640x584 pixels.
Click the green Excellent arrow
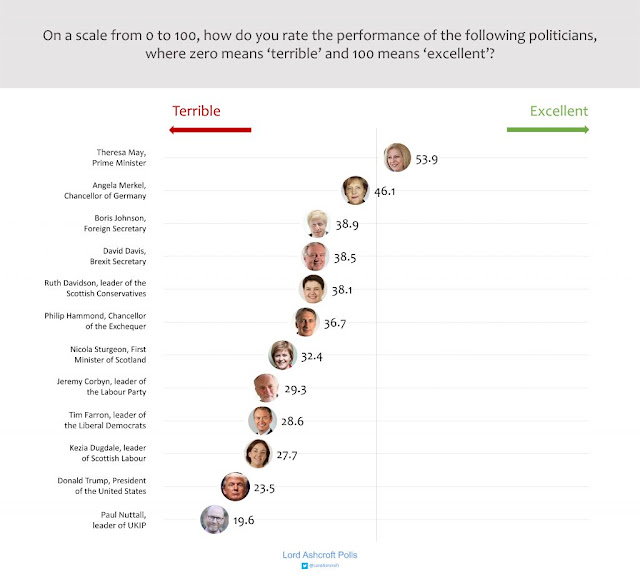point(548,130)
